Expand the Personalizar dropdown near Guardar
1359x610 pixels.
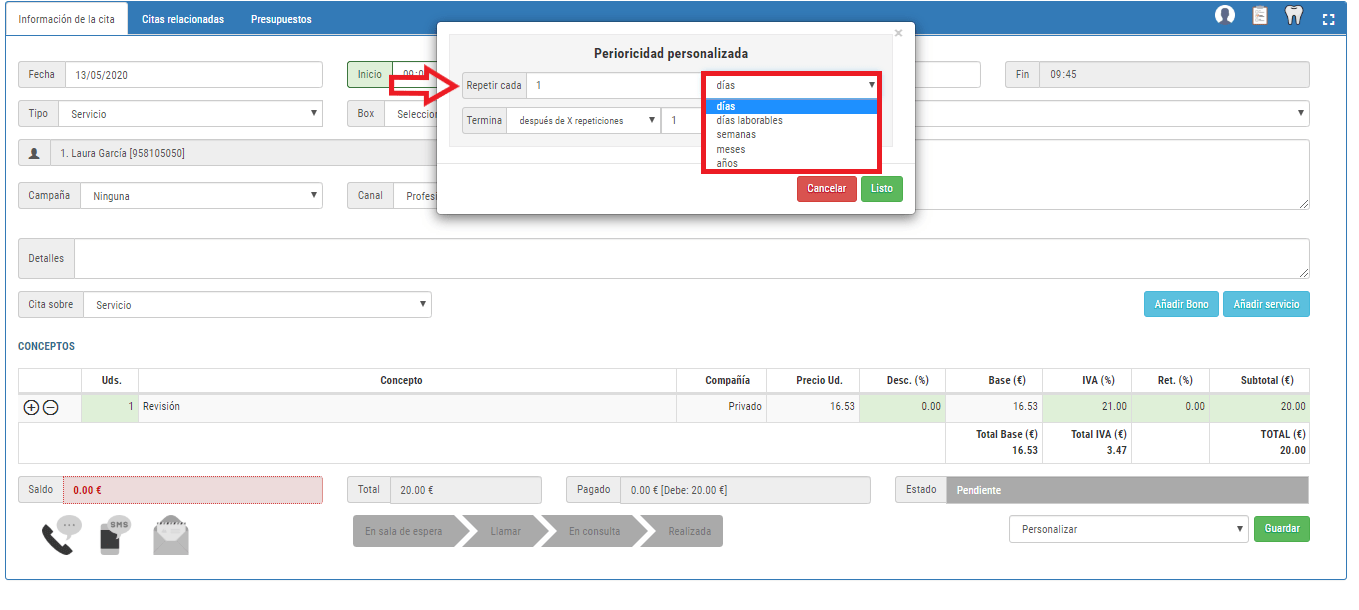(1128, 529)
